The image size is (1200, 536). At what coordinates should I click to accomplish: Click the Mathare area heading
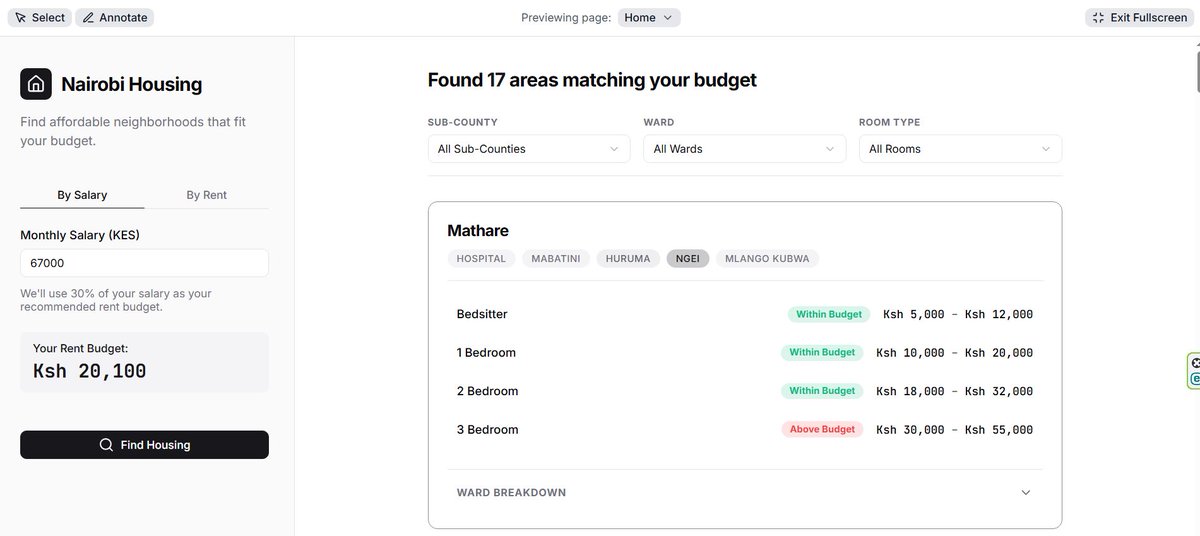tap(478, 231)
